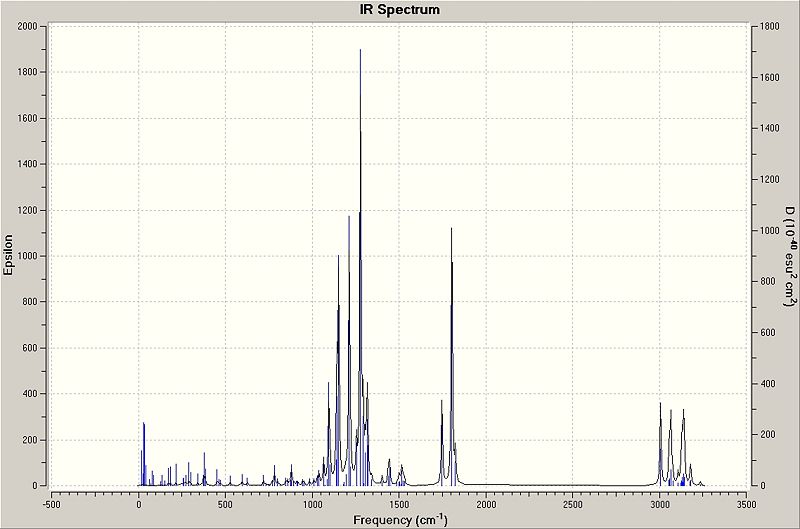Click the Frequency (cm-1) axis label
The image size is (800, 529).
[400, 520]
